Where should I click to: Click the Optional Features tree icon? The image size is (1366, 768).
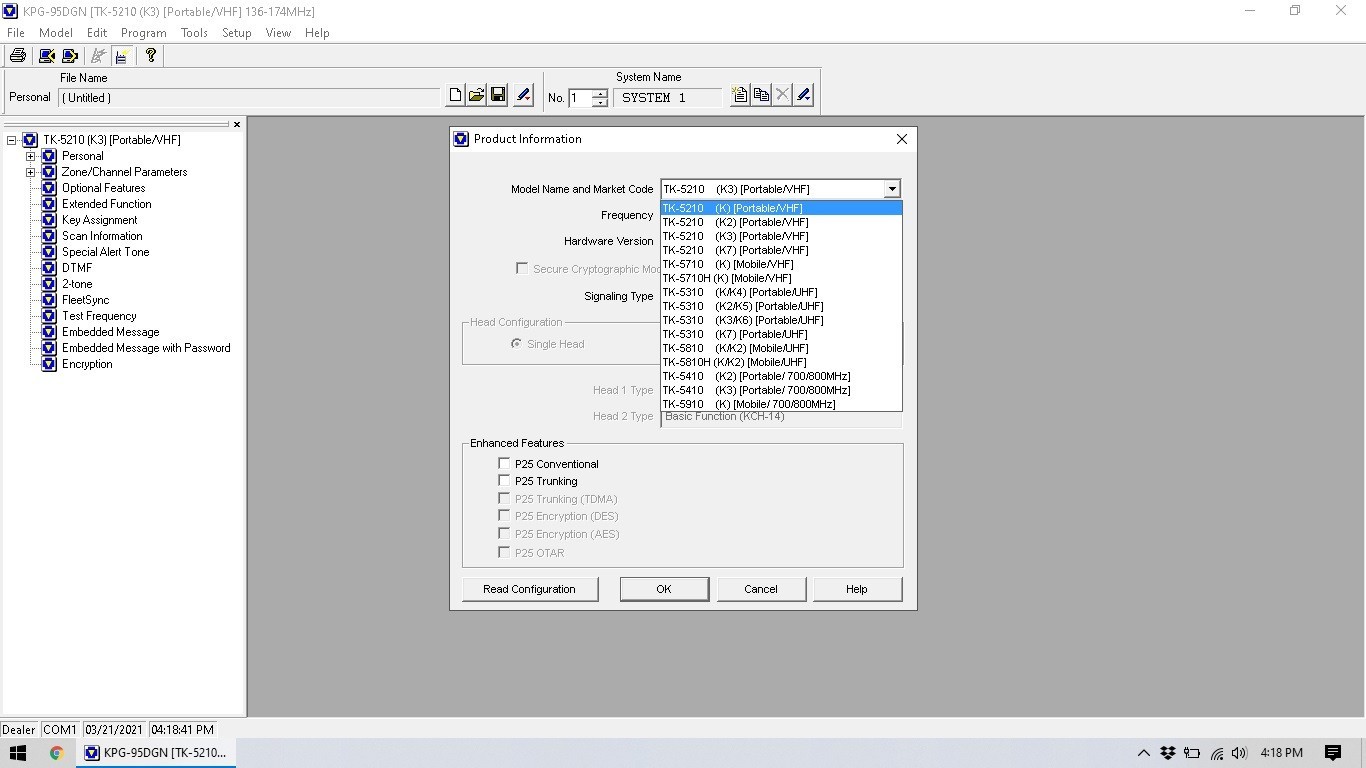pos(48,188)
